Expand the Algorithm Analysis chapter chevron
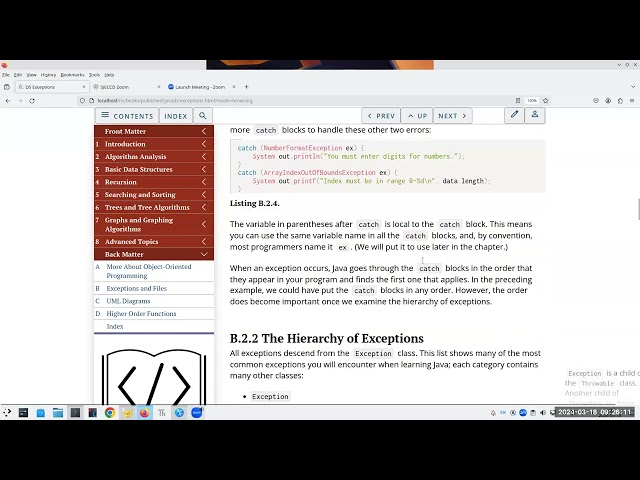The width and height of the screenshot is (640, 480). coord(204,157)
